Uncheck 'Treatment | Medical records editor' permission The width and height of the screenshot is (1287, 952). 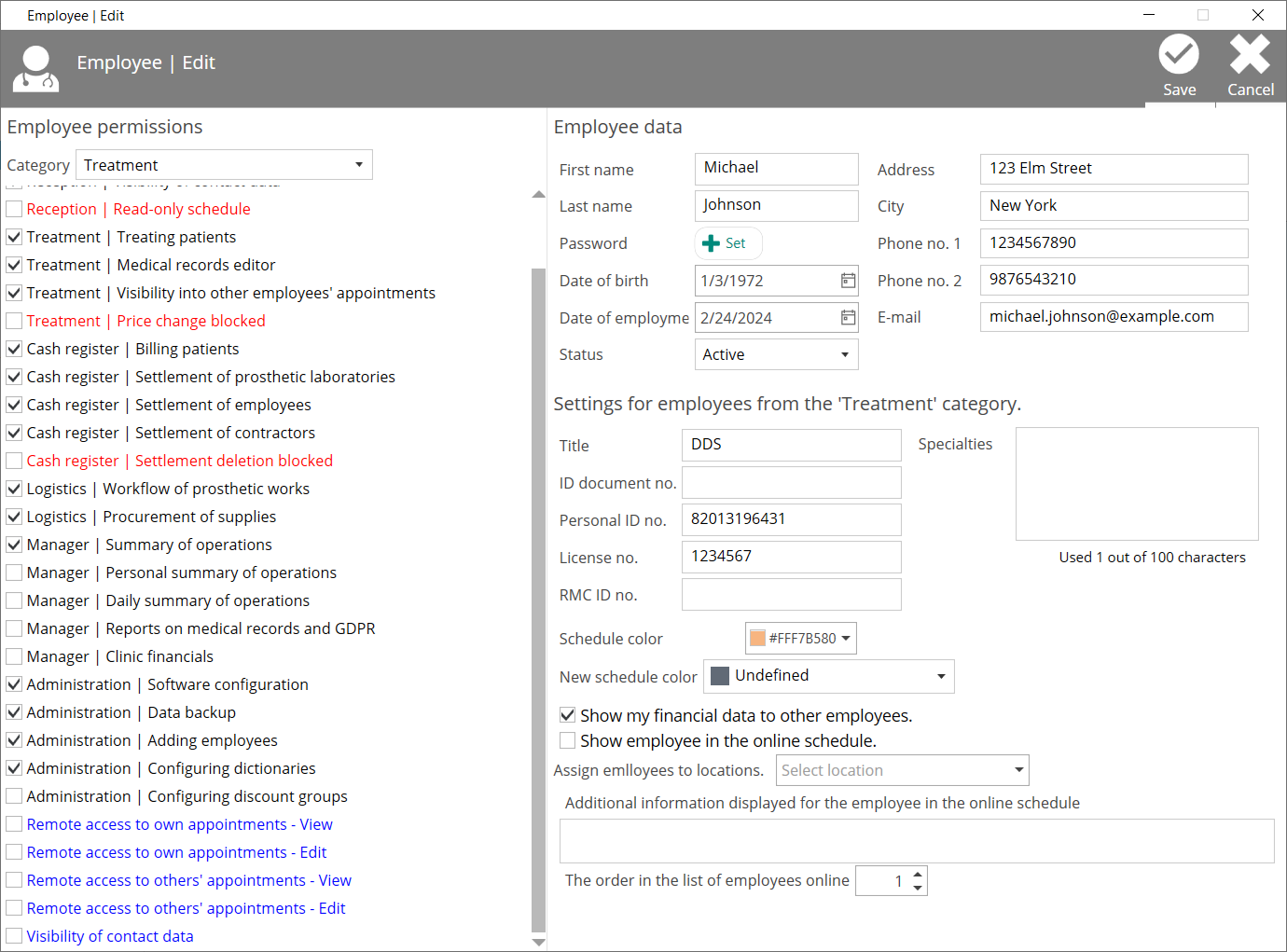(14, 265)
